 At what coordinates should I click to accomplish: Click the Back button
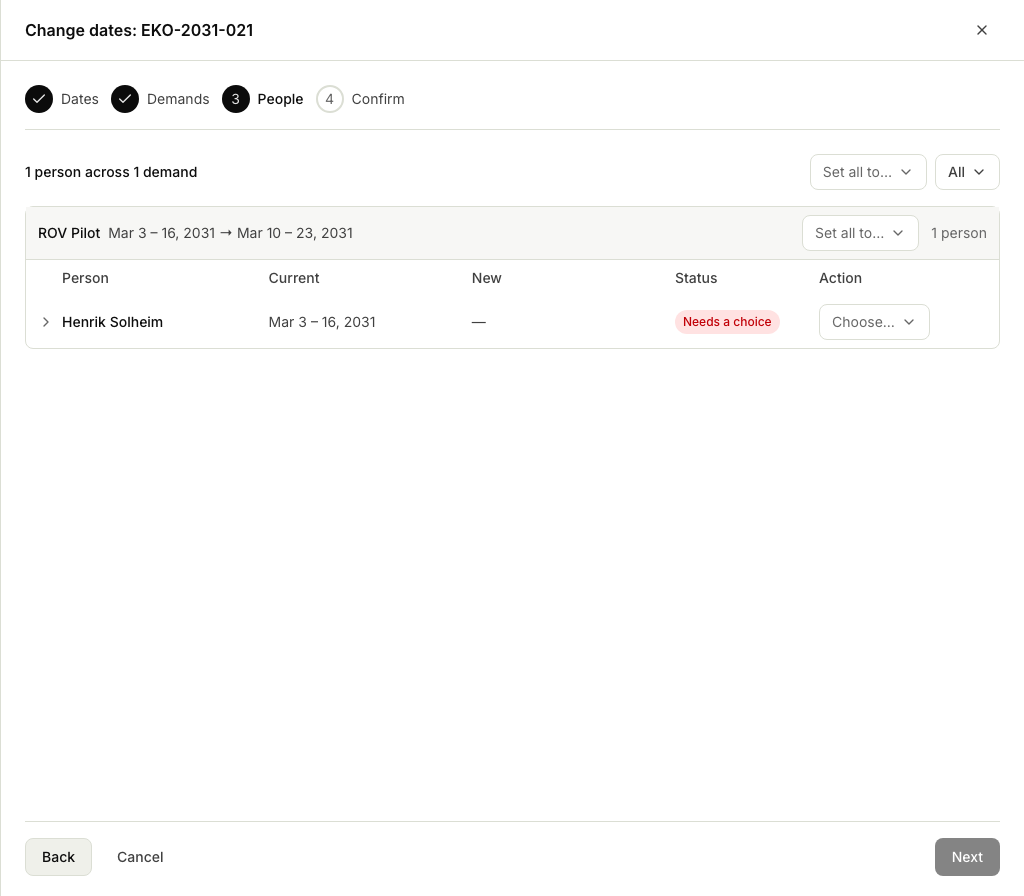(58, 857)
